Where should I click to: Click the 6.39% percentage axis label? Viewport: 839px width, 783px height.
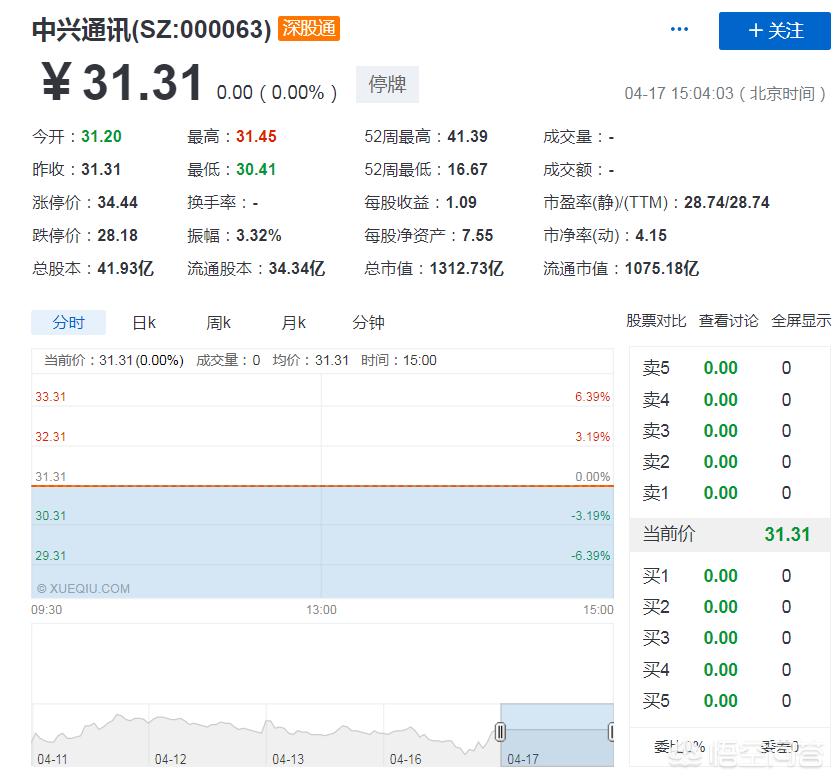pyautogui.click(x=592, y=397)
